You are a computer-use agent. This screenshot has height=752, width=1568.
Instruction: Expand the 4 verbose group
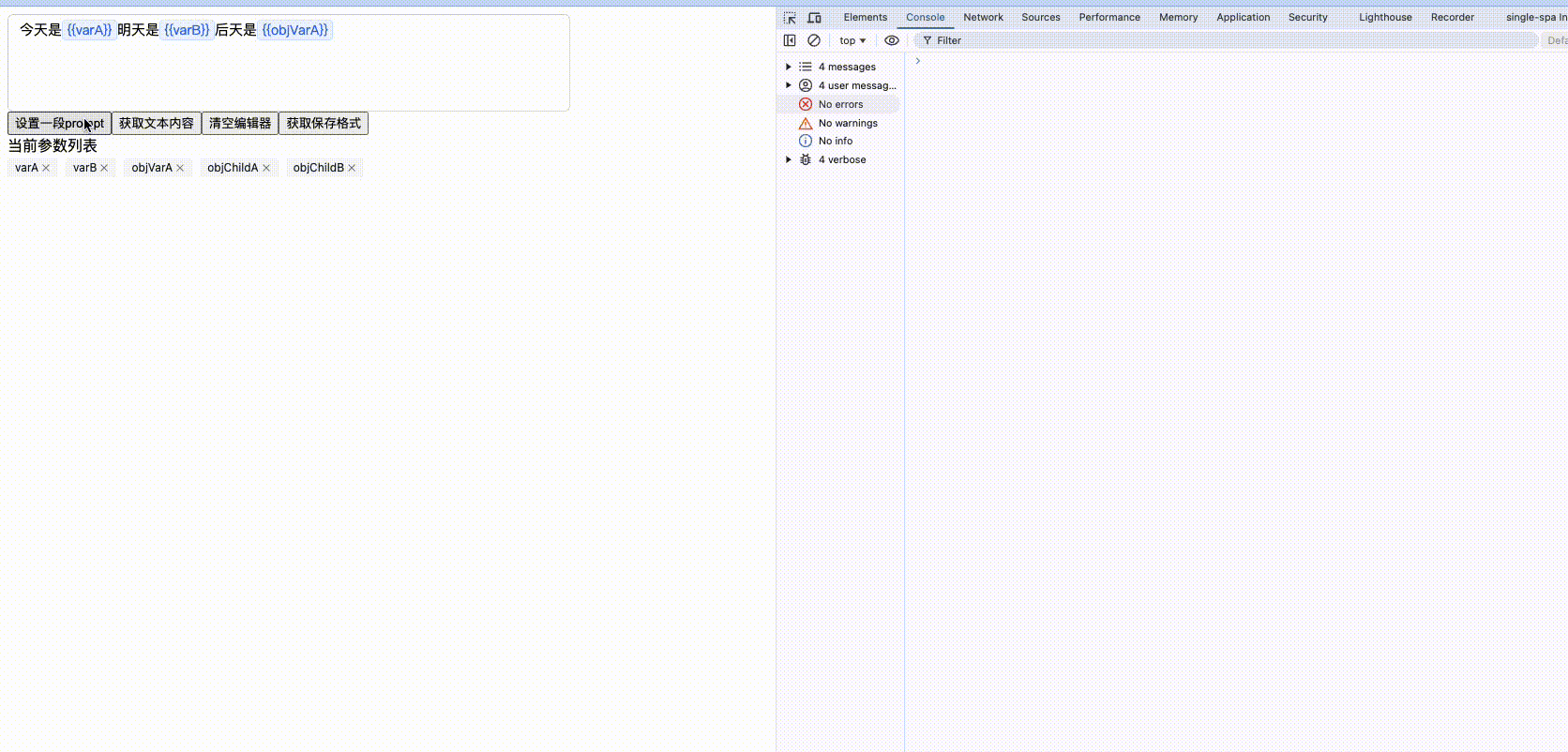[789, 159]
